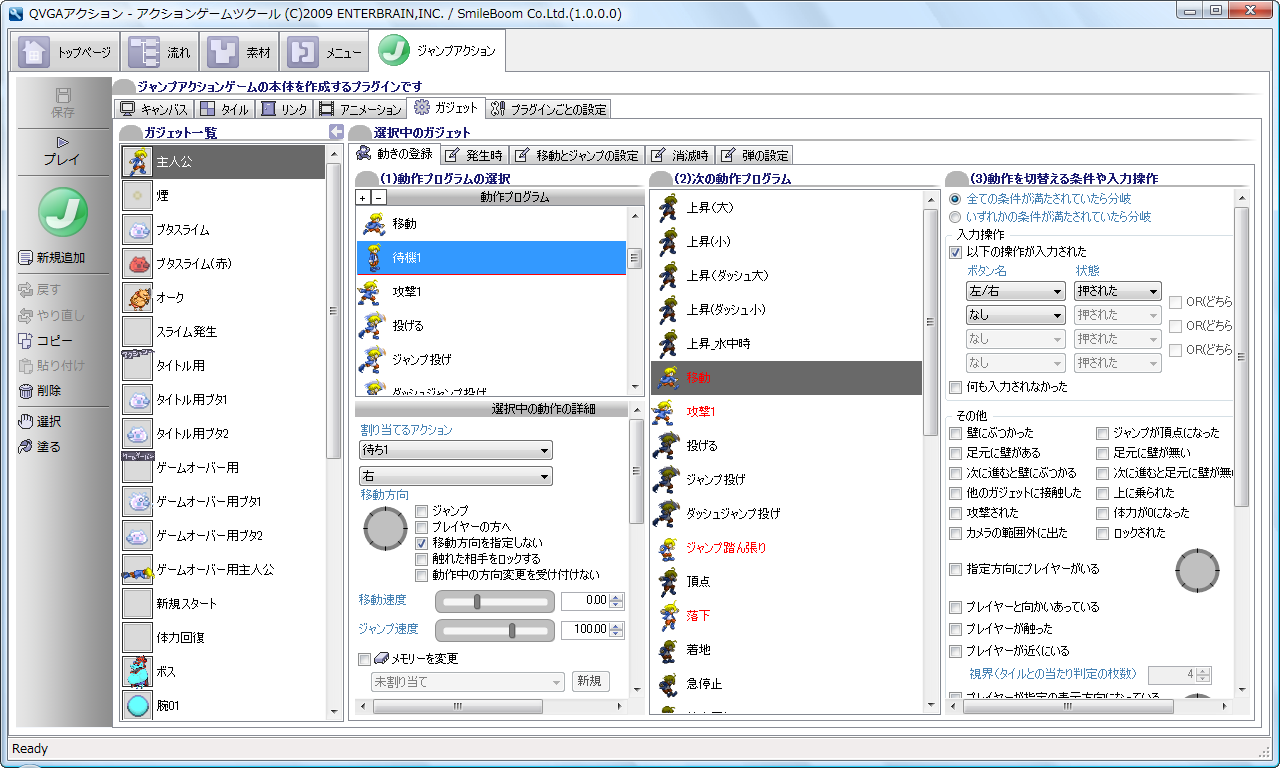1280x768 pixels.
Task: Switch to 流れ main tab
Action: (160, 52)
